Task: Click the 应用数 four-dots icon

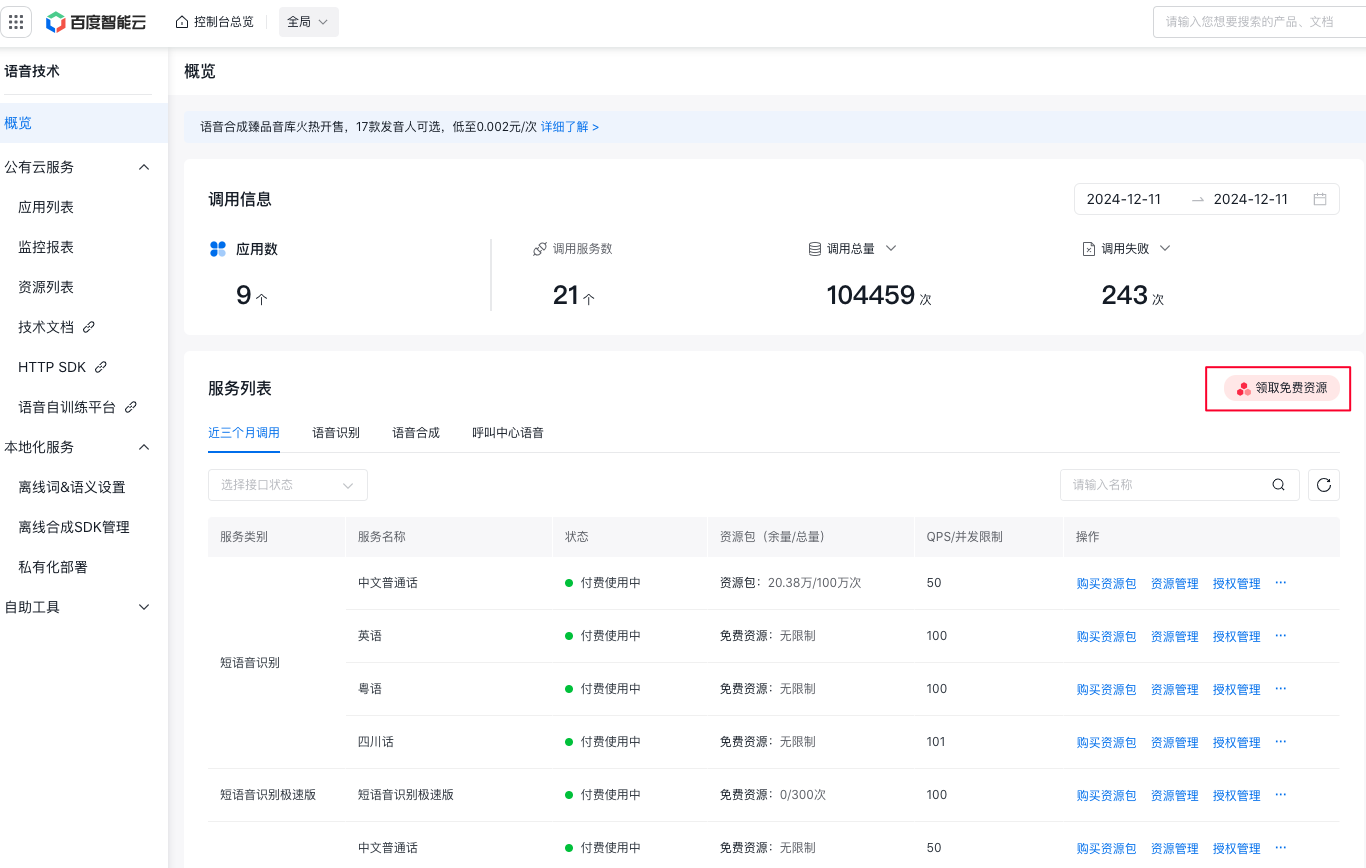Action: [x=218, y=249]
